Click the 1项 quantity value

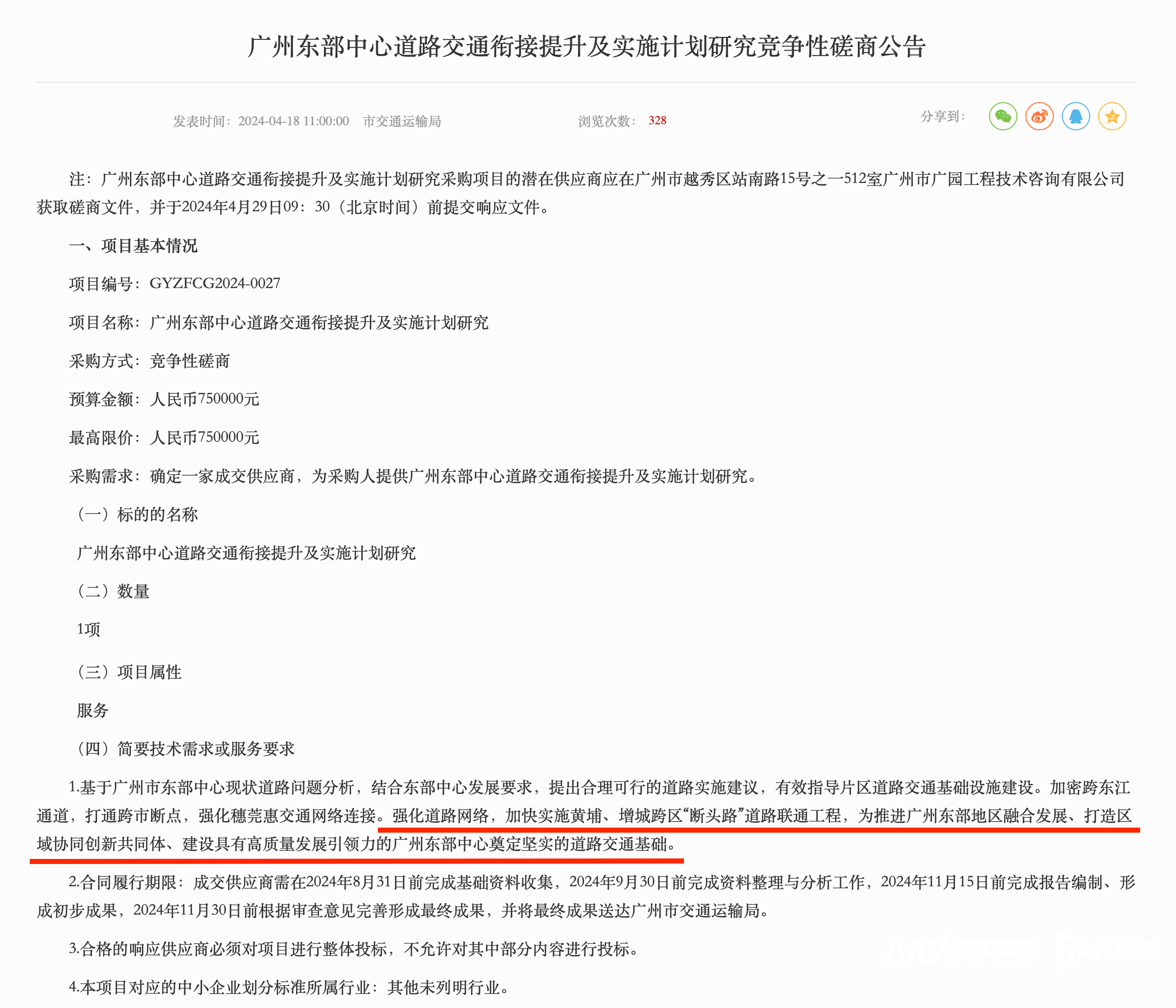pyautogui.click(x=88, y=630)
